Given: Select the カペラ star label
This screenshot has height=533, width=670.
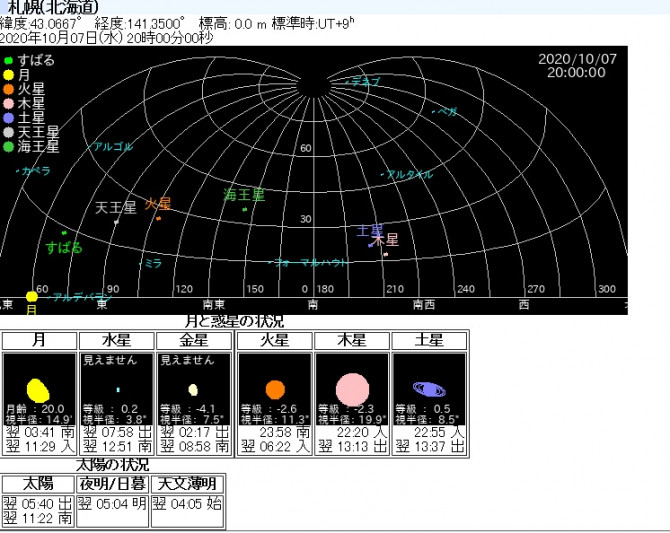Looking at the screenshot, I should pos(36,171).
